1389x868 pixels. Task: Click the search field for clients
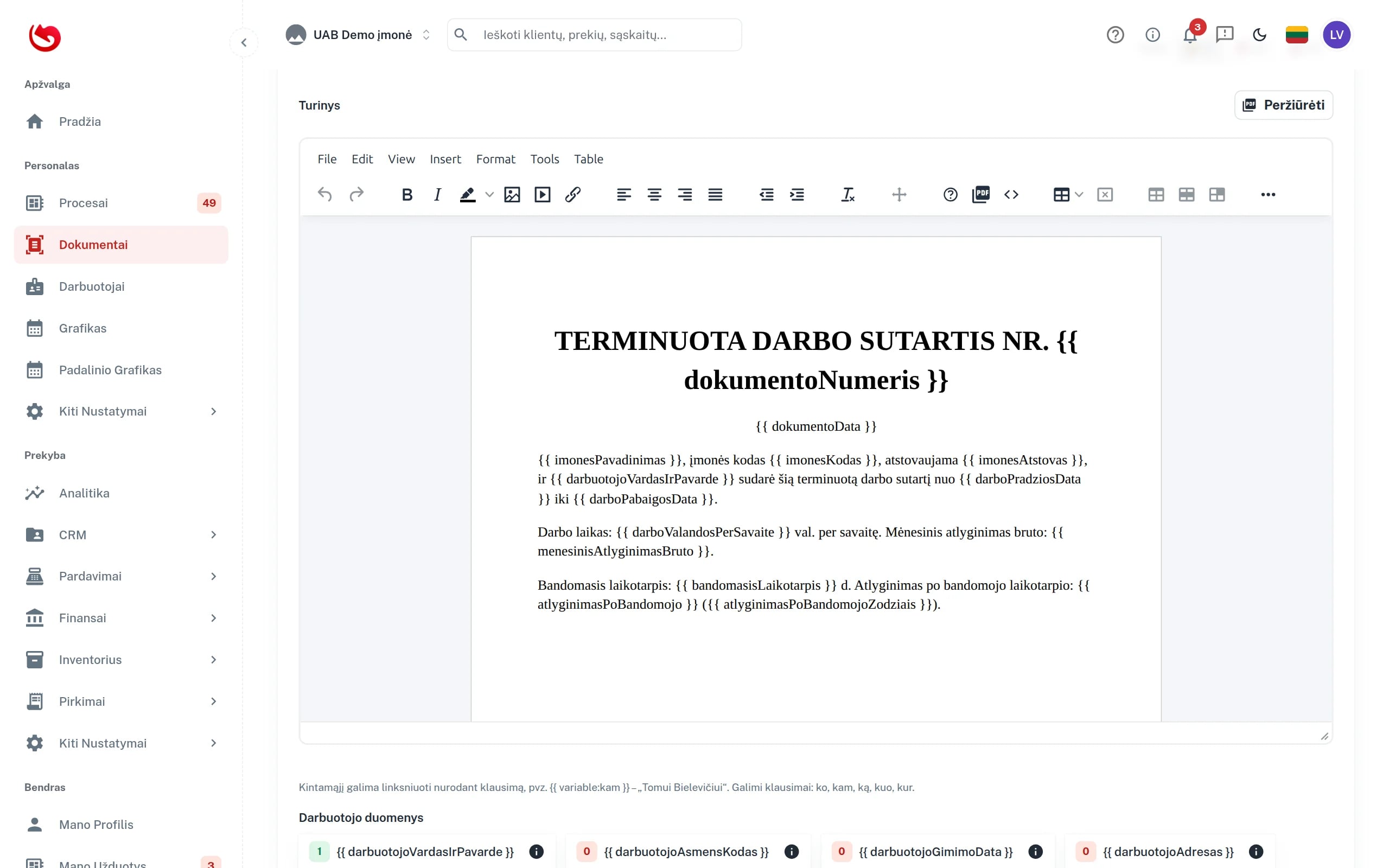click(x=594, y=35)
